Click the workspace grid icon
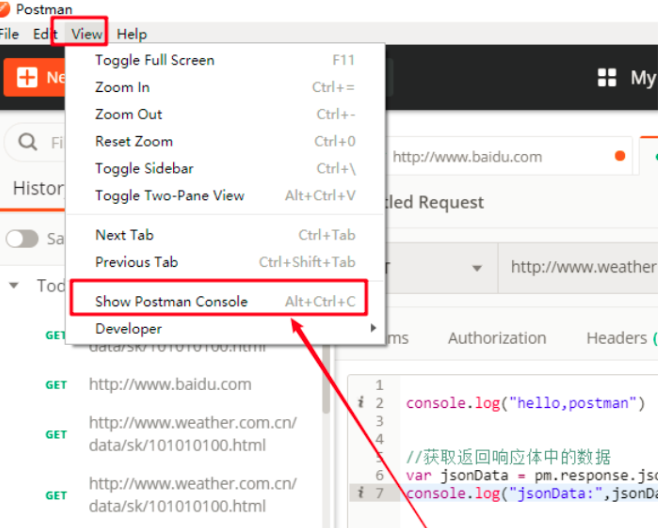667x528 pixels. (x=607, y=78)
